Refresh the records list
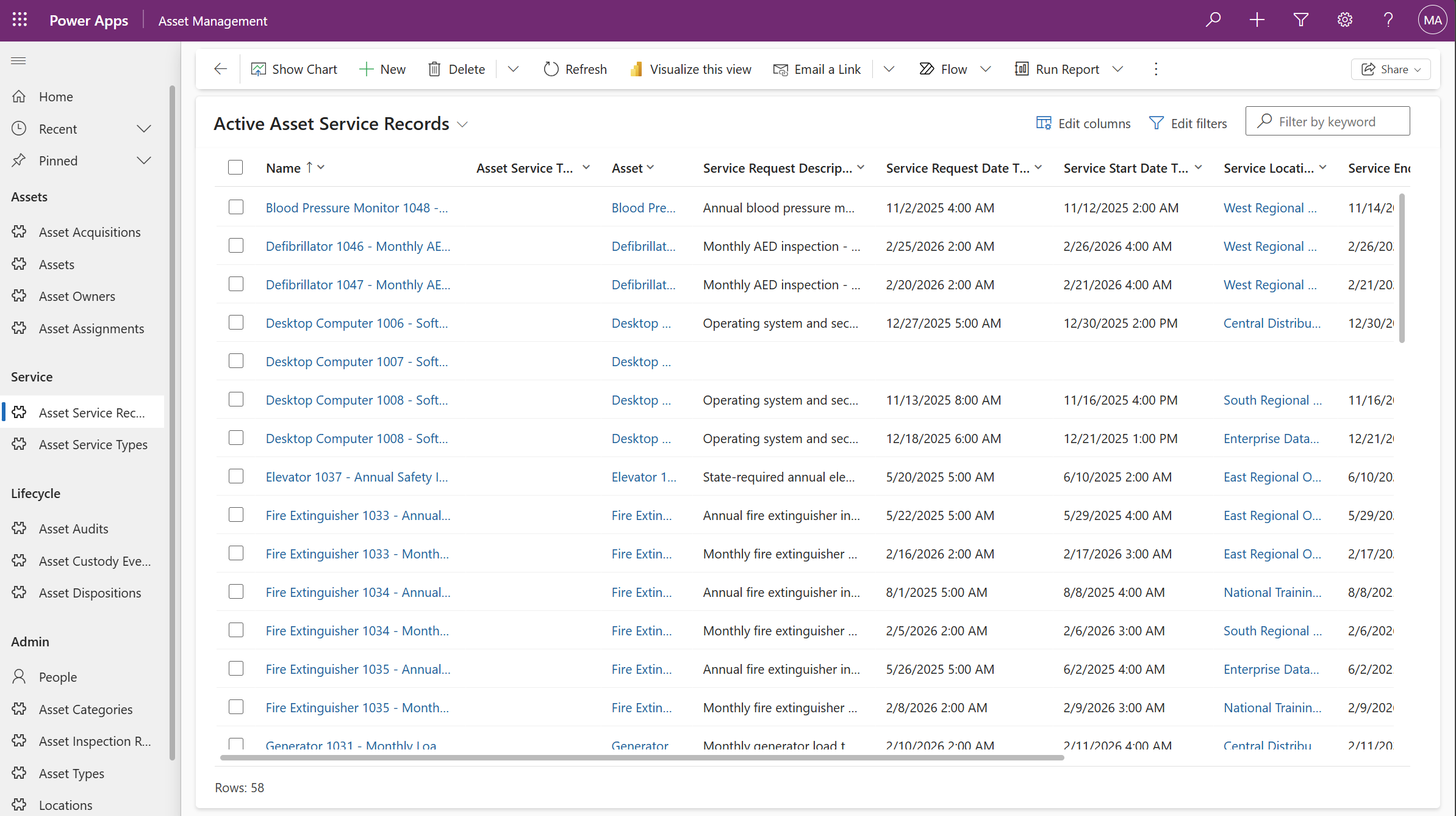 click(x=575, y=69)
